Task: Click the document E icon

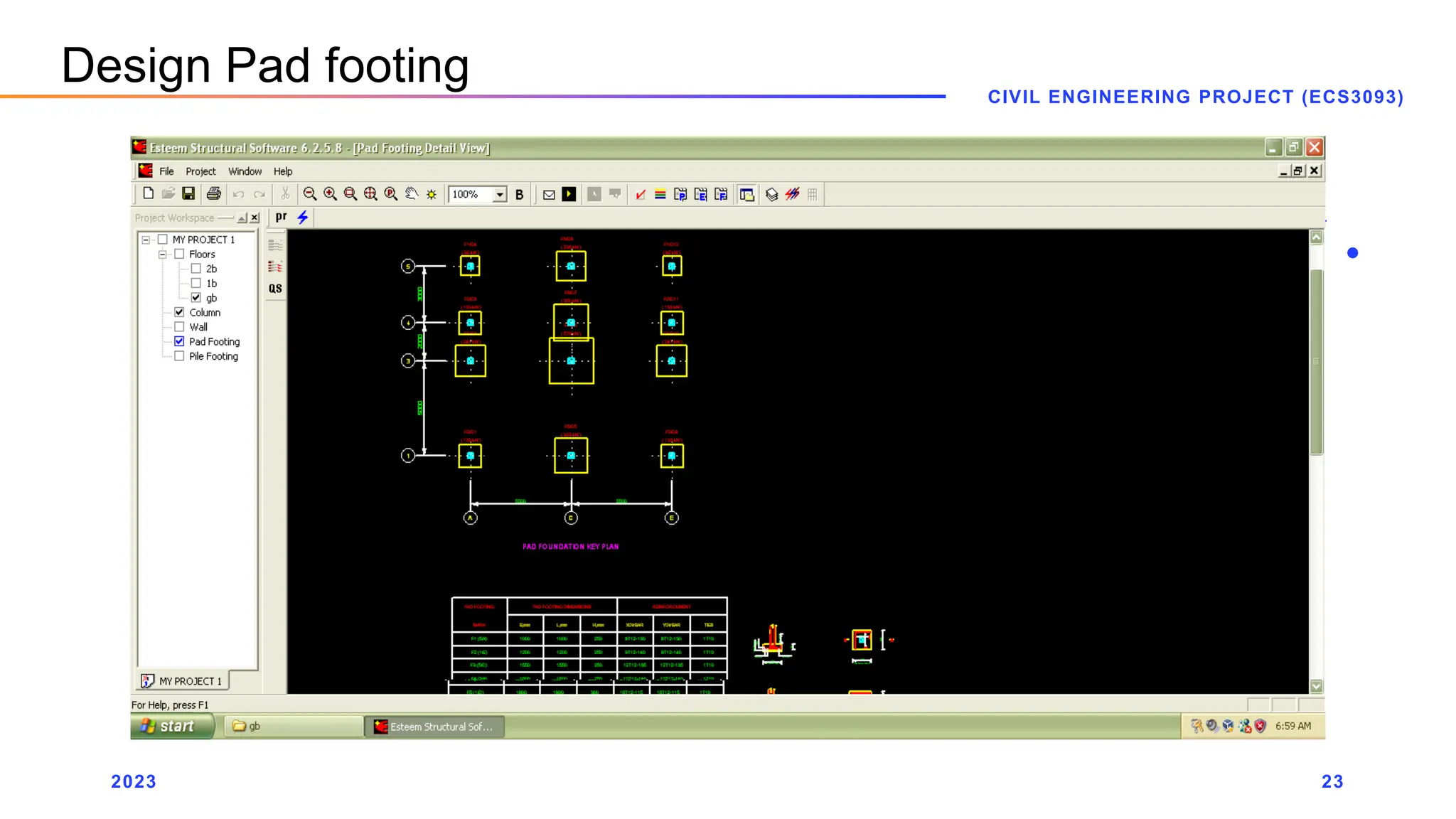Action: [700, 194]
